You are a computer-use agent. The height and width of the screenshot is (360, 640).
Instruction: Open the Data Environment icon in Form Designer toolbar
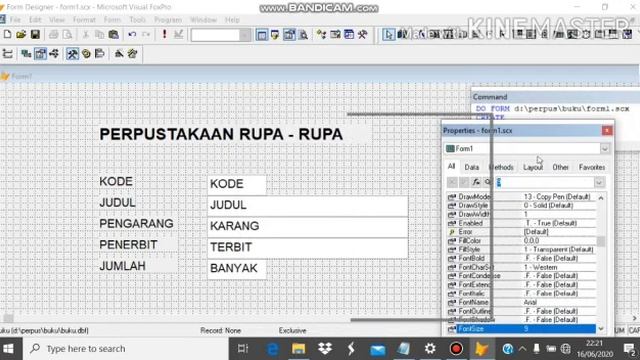(26, 53)
